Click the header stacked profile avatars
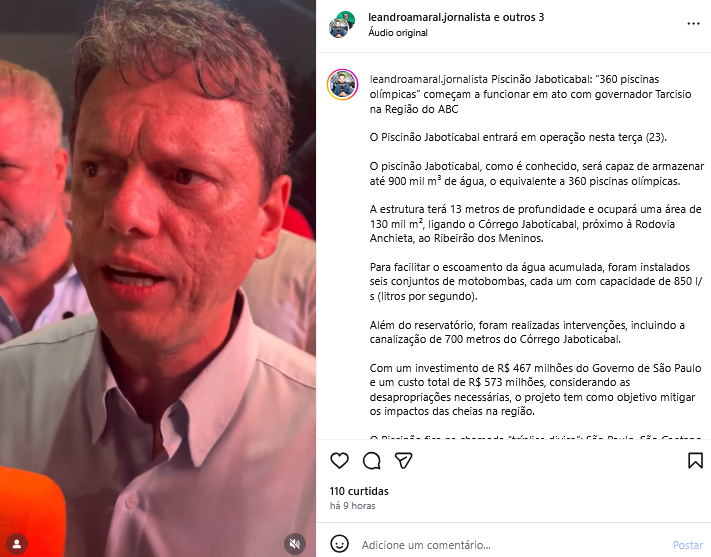This screenshot has width=711, height=557. [x=342, y=24]
